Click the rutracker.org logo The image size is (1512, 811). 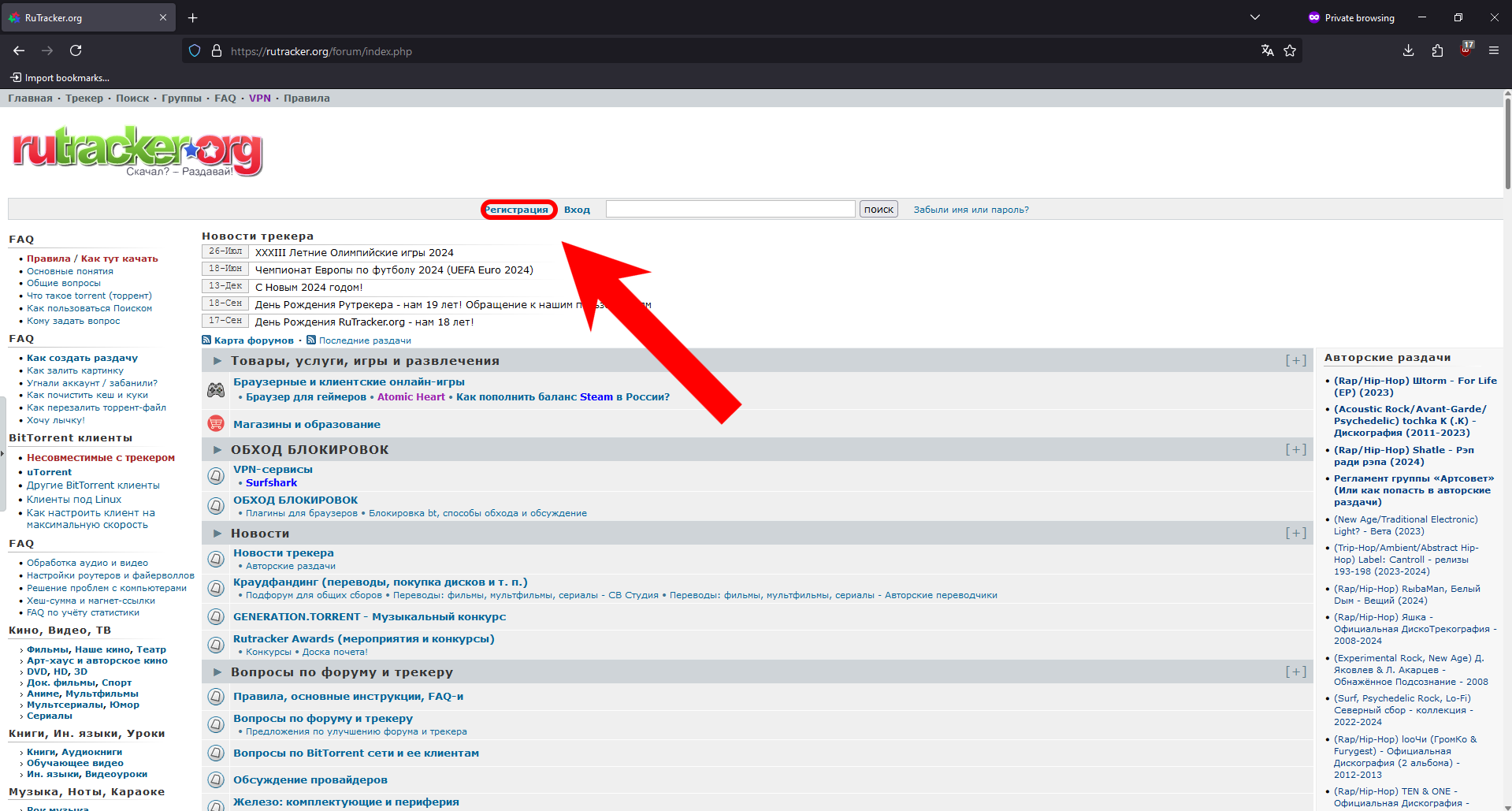click(x=138, y=151)
